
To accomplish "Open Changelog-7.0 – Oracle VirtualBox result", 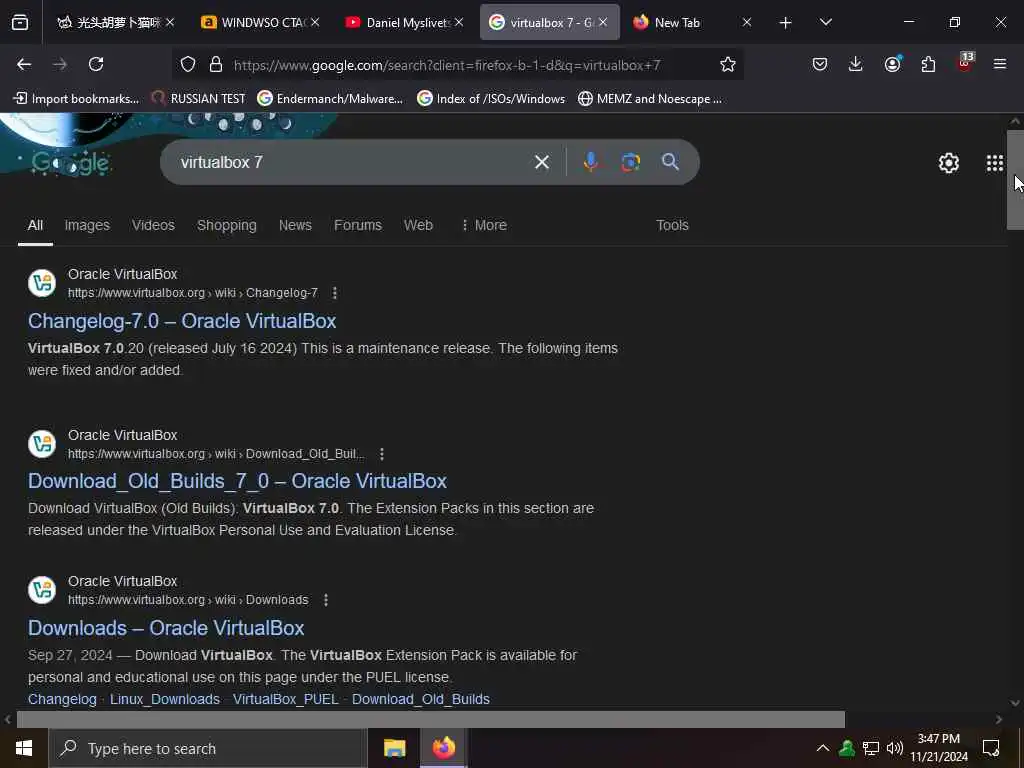I will tap(182, 321).
